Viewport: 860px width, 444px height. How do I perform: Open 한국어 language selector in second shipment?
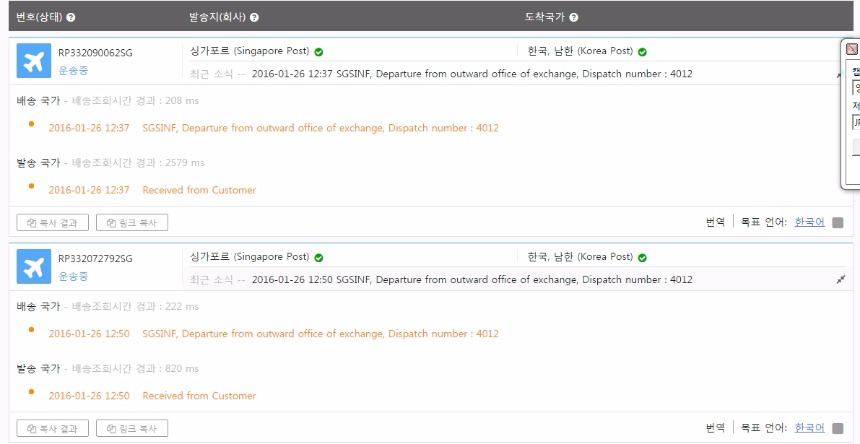809,429
